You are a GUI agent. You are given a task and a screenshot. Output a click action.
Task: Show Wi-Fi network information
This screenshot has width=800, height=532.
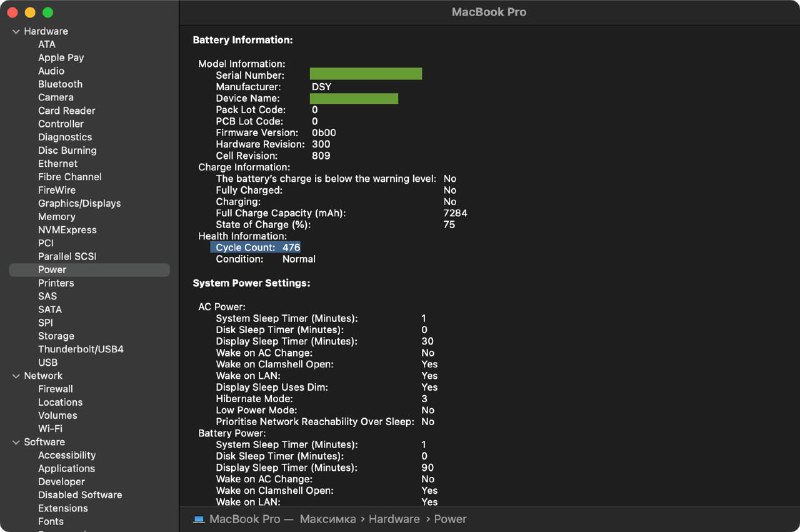[x=50, y=429]
